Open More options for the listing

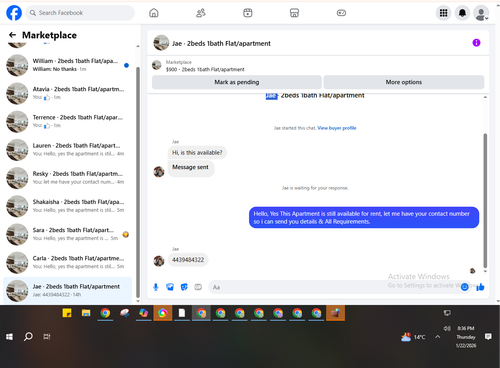404,82
